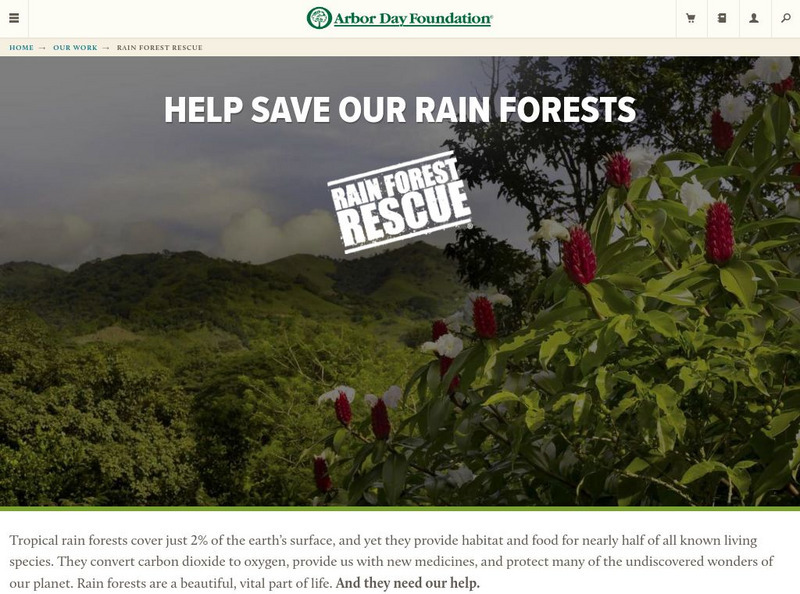800x594 pixels.
Task: Open the user account icon
Action: [x=754, y=18]
